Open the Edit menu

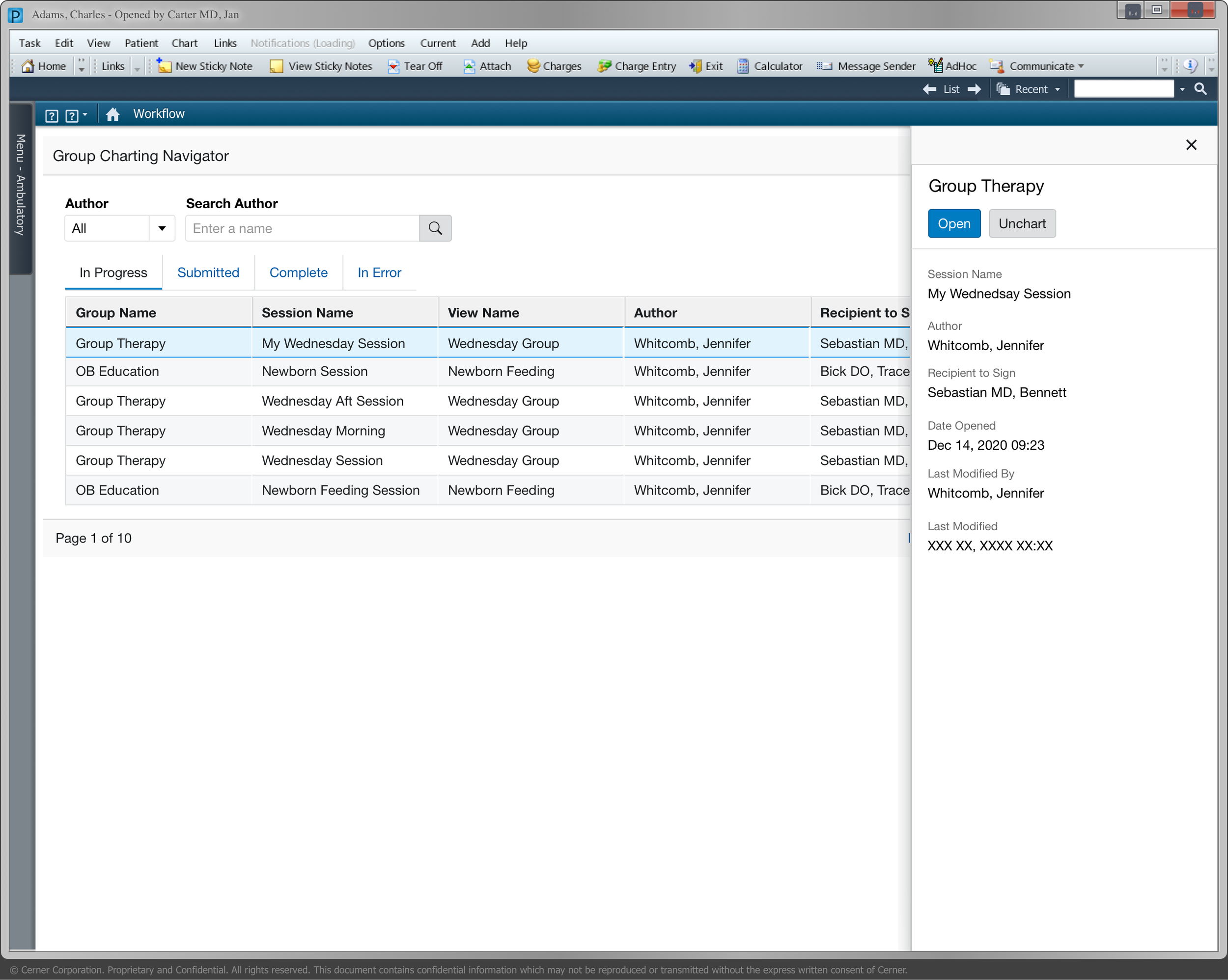coord(64,43)
